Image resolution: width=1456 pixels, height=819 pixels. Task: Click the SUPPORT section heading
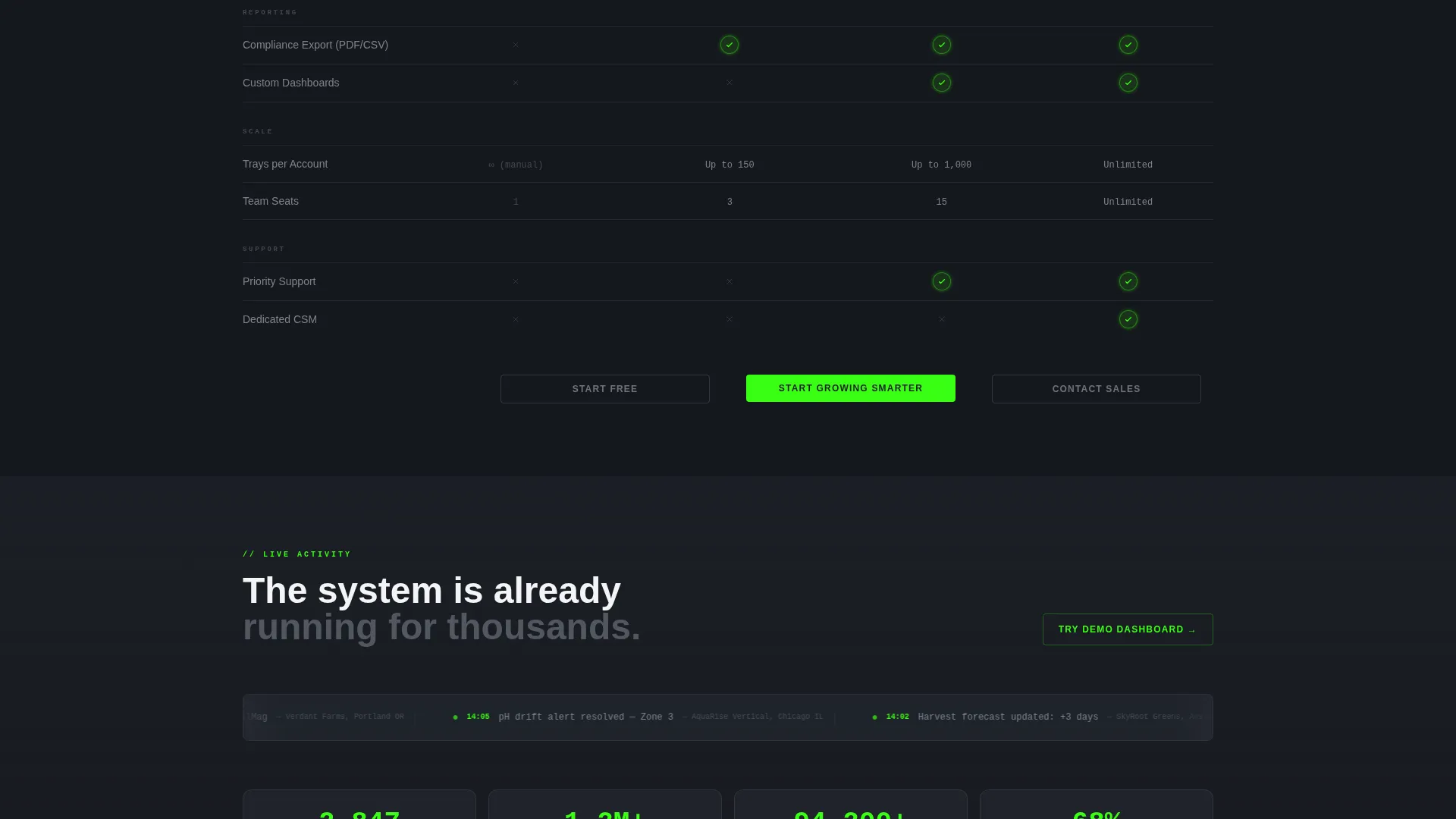[264, 249]
